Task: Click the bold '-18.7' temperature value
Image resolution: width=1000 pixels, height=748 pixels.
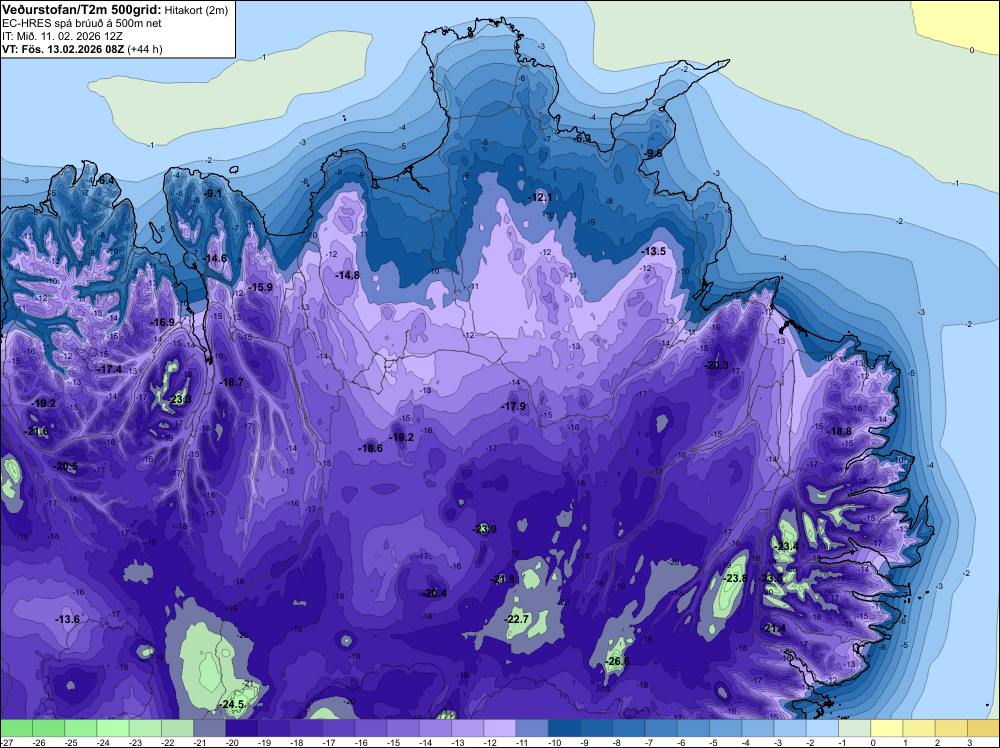Action: coord(232,383)
